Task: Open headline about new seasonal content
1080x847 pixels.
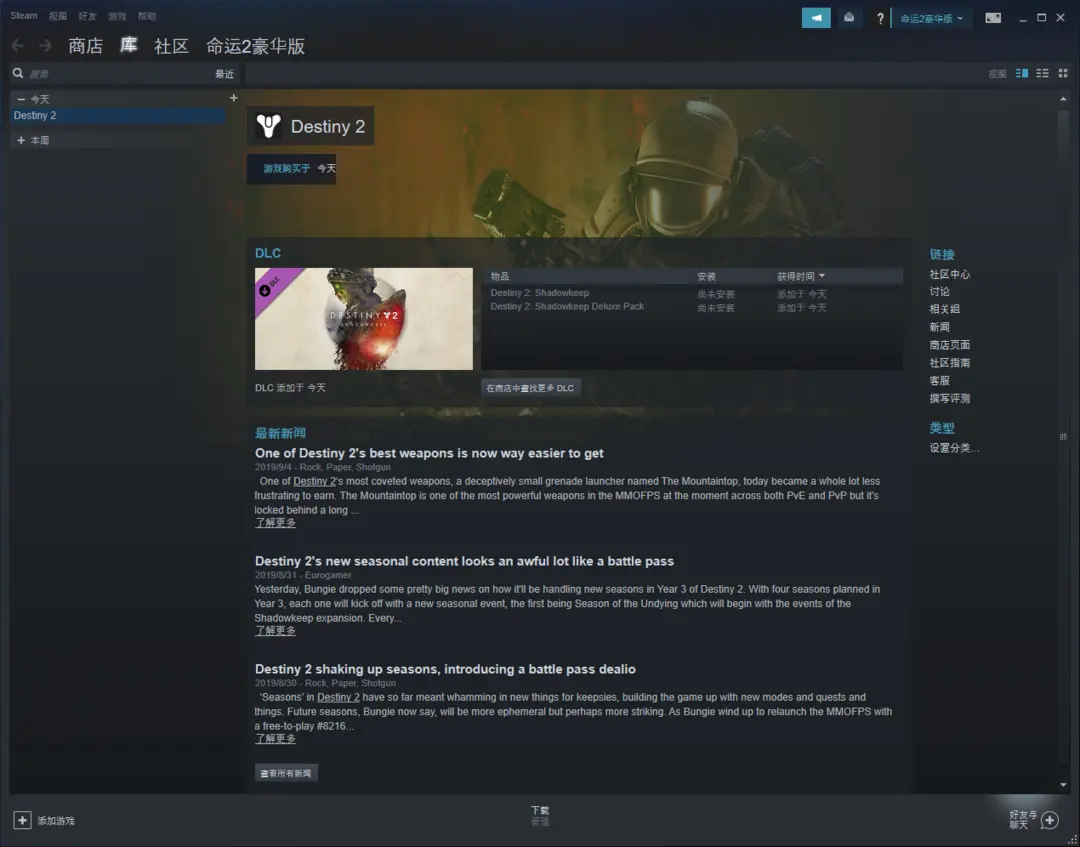Action: (x=464, y=561)
